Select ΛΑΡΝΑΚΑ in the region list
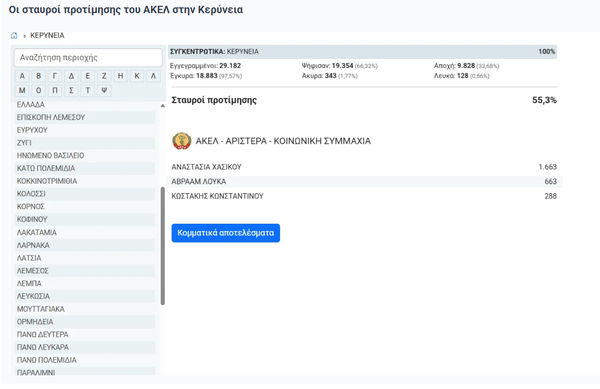Screen dimensions: 600x389 tap(85, 245)
